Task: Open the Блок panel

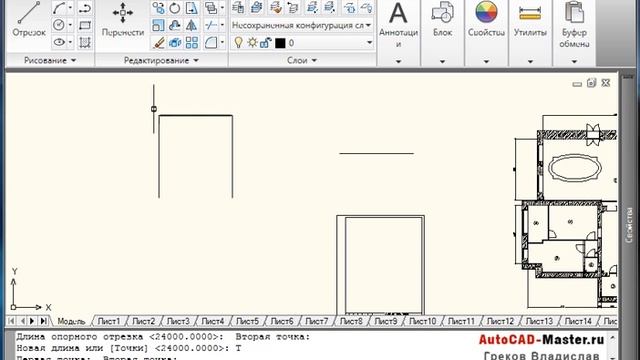Action: click(442, 33)
